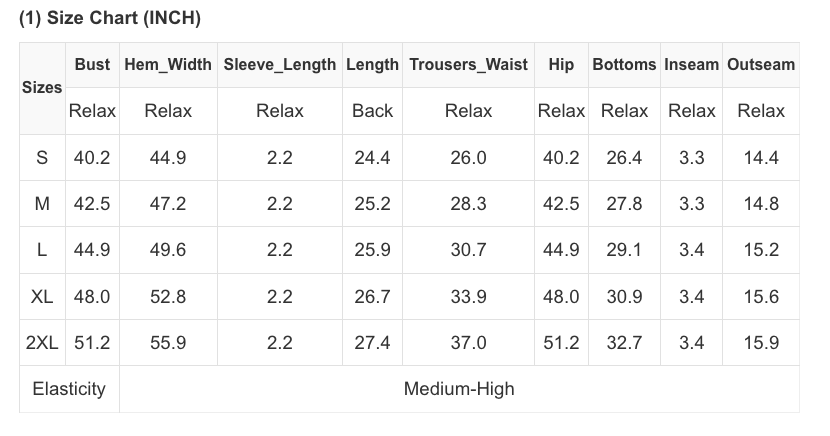Viewport: 830px width, 436px height.
Task: Select the 26.4 bottoms value
Action: click(624, 158)
